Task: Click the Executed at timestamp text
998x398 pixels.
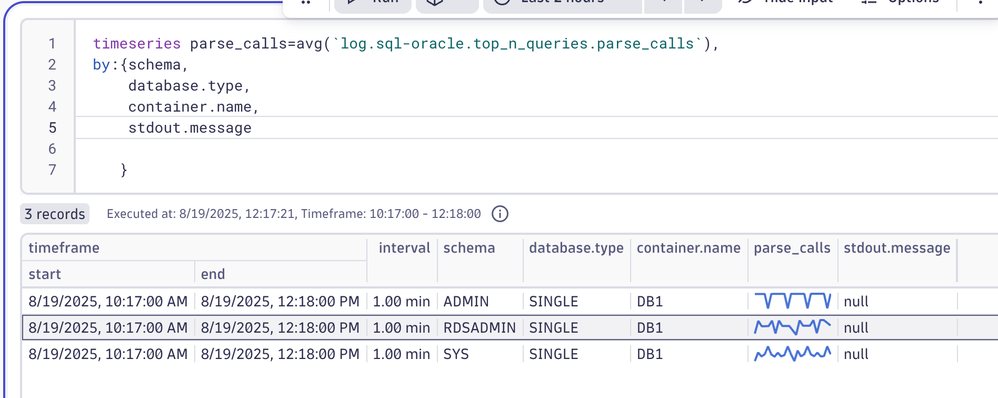Action: pyautogui.click(x=201, y=214)
